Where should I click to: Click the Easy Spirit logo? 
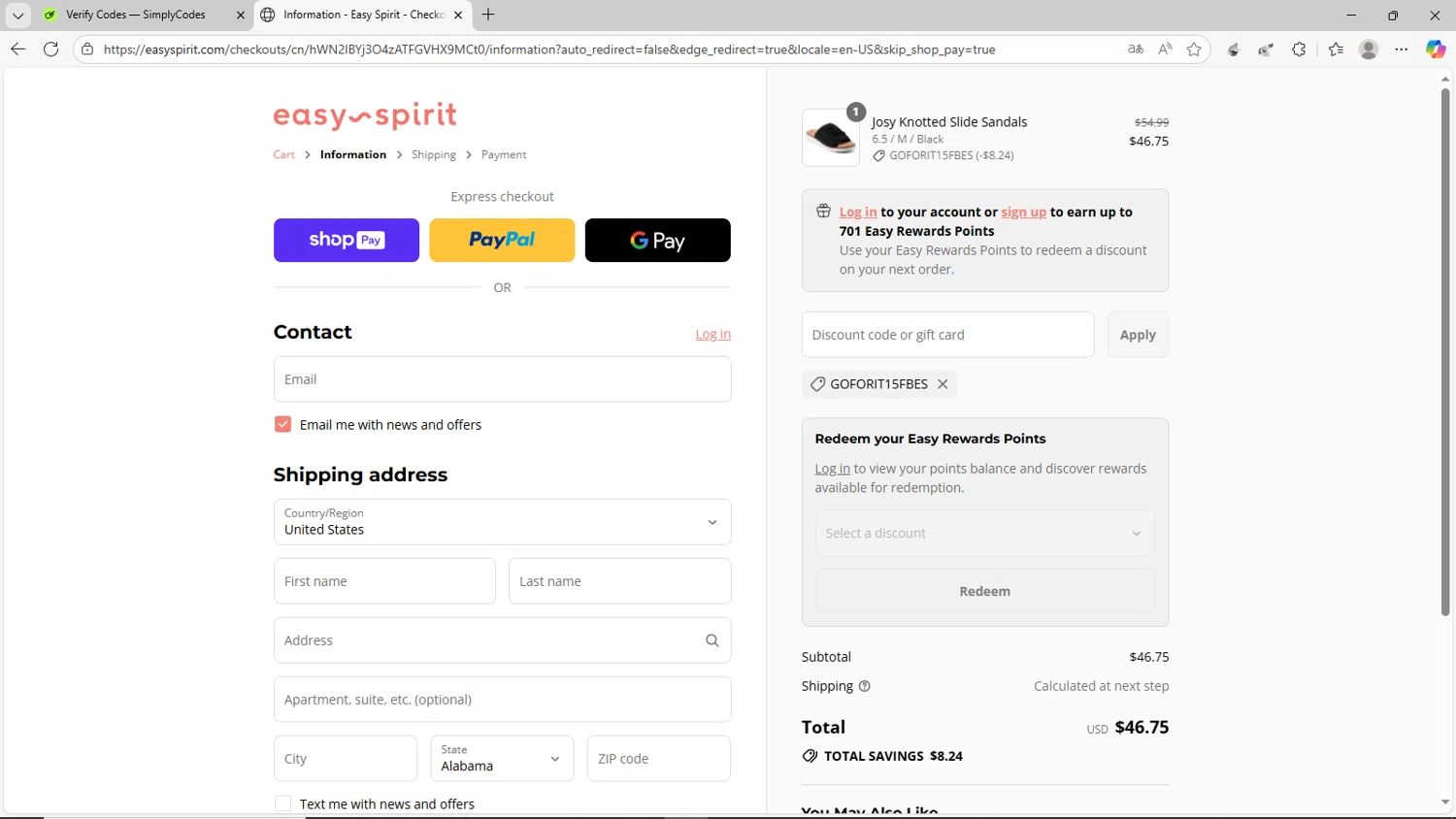(365, 115)
